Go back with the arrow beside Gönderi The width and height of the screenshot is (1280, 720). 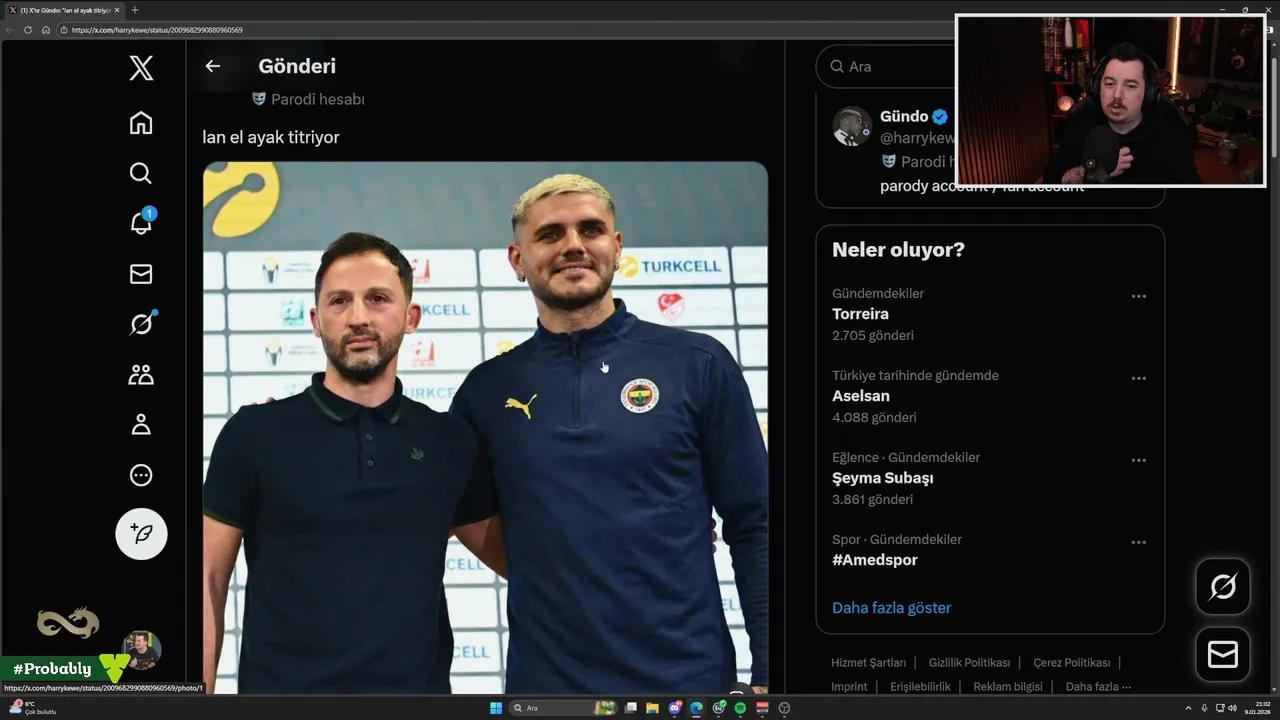pos(212,66)
